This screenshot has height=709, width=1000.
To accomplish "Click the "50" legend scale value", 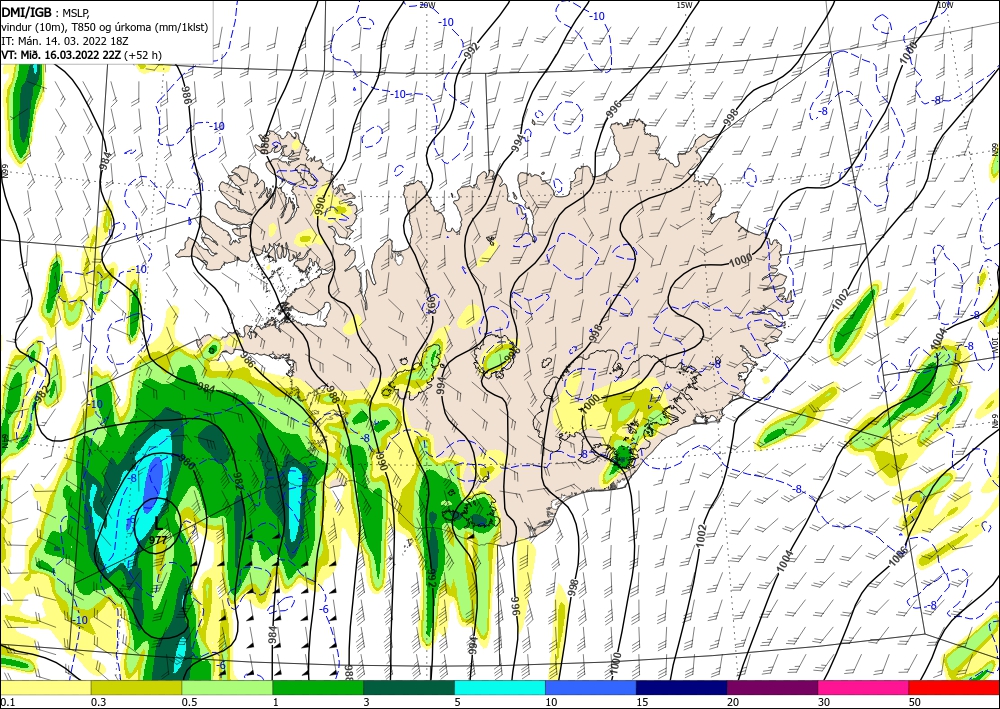I will click(915, 702).
